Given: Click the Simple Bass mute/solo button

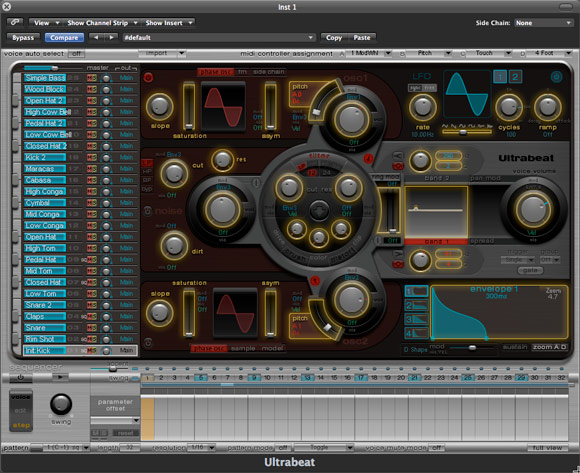Looking at the screenshot, I should point(92,78).
